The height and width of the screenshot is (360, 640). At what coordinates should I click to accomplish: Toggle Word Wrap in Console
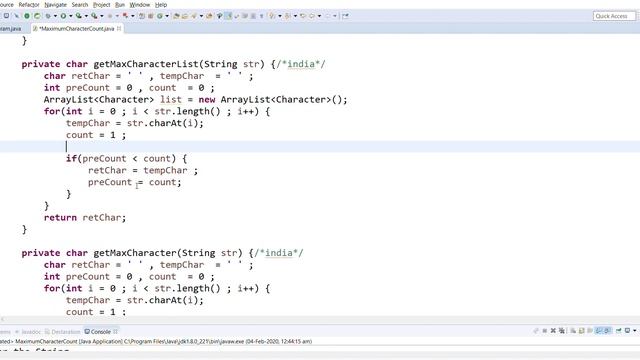point(589,331)
